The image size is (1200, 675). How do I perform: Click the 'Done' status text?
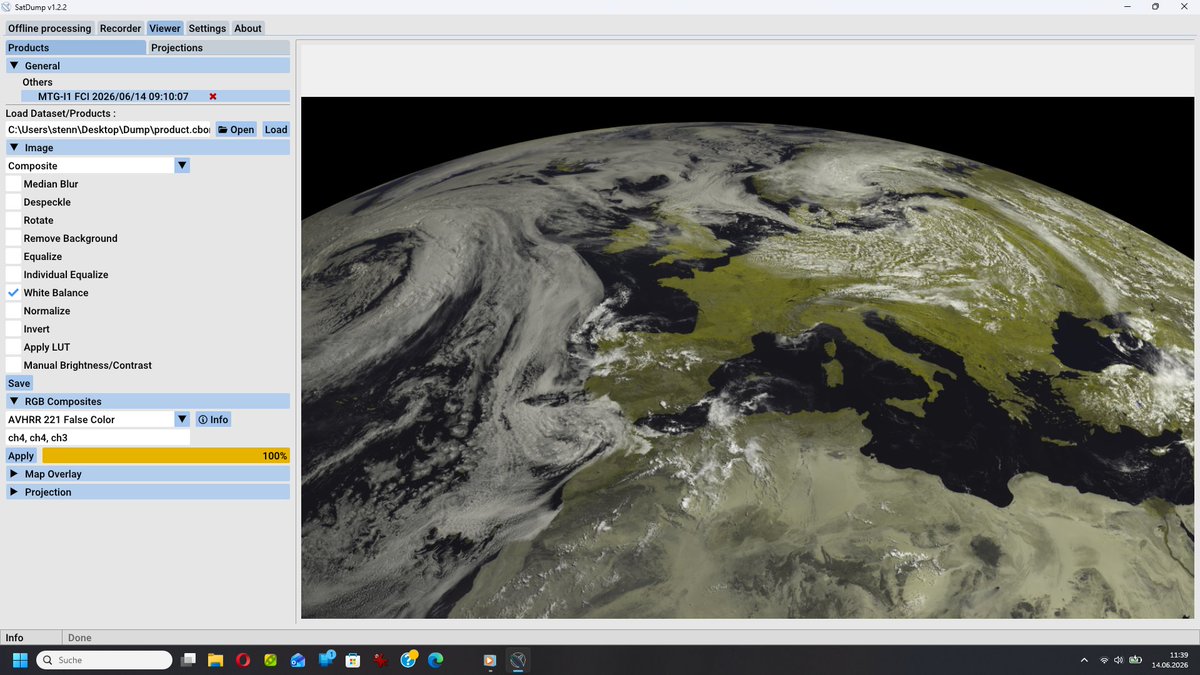[79, 638]
